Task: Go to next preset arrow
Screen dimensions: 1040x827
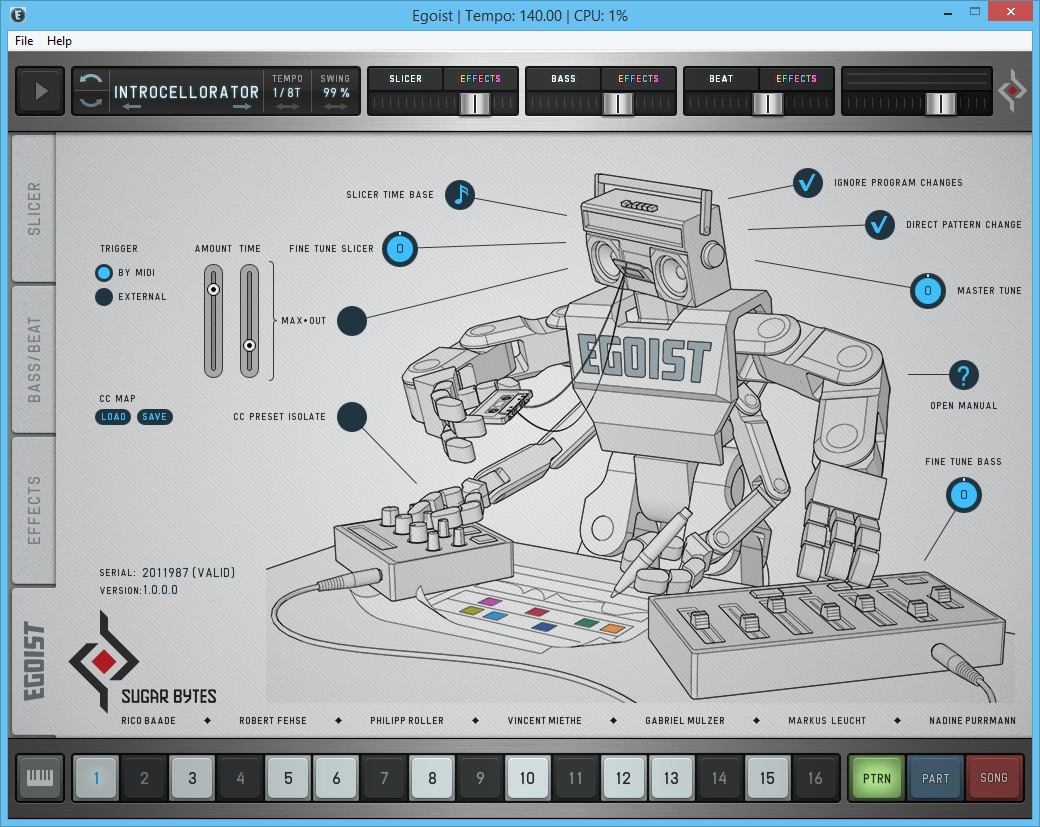Action: click(x=242, y=106)
